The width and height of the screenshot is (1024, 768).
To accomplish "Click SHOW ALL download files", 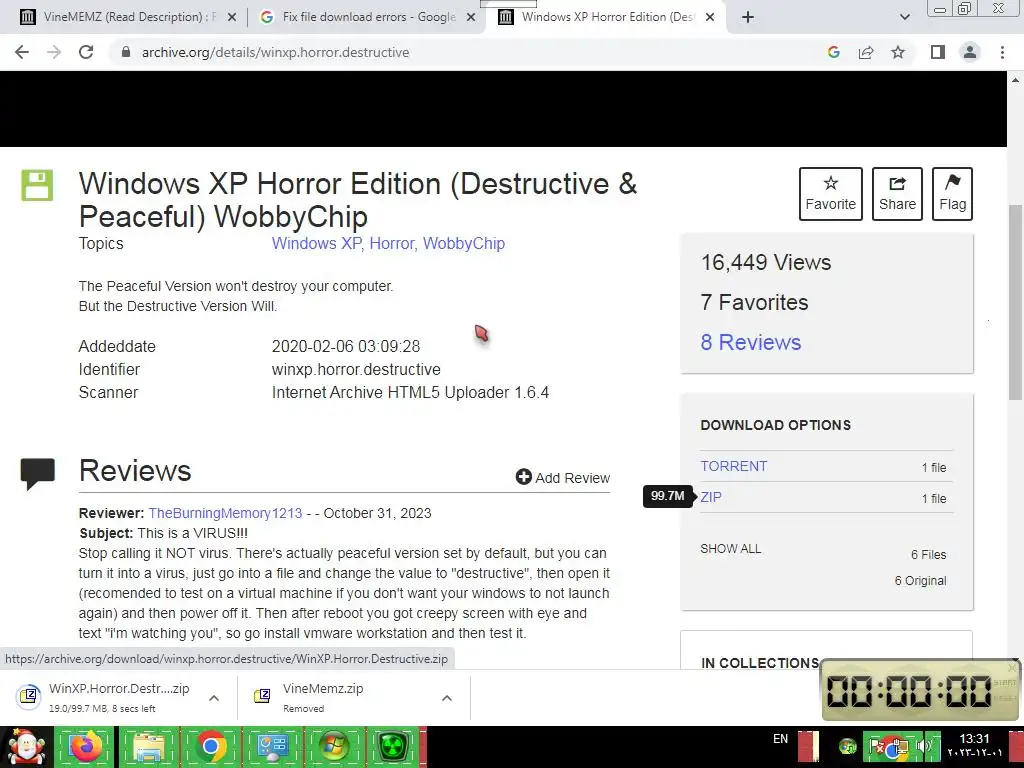I will (x=731, y=549).
